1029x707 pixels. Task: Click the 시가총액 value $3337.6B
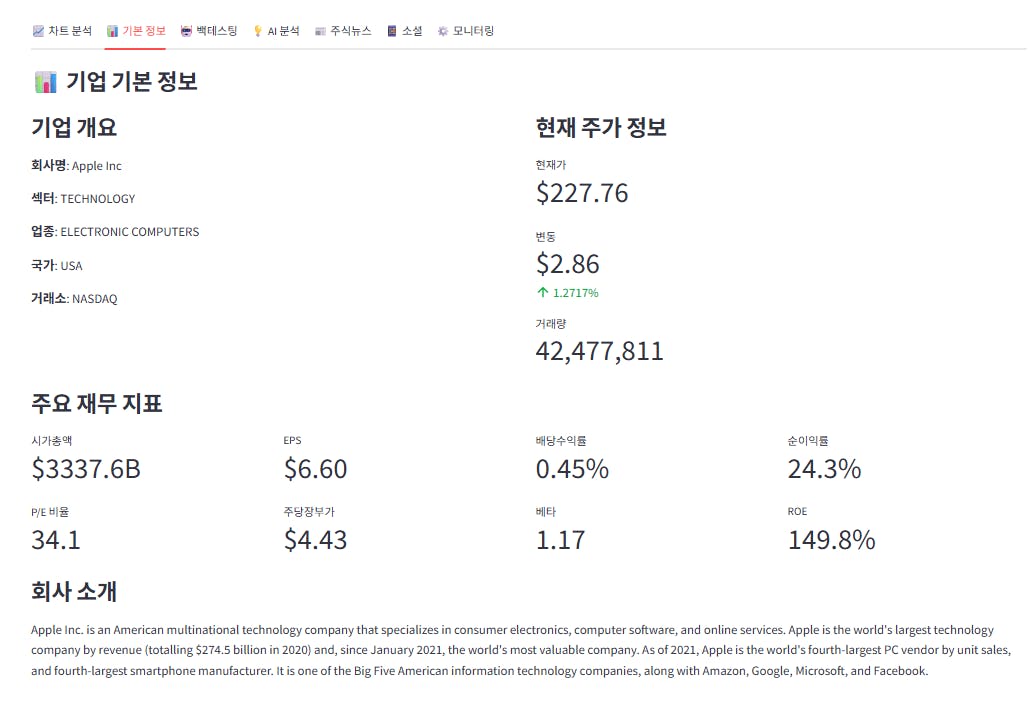click(86, 469)
